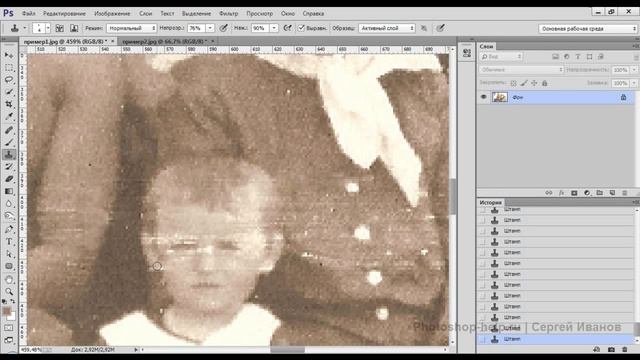Viewport: 640px width, 360px height.
Task: Open the opacity 76% slider arrow
Action: point(210,28)
